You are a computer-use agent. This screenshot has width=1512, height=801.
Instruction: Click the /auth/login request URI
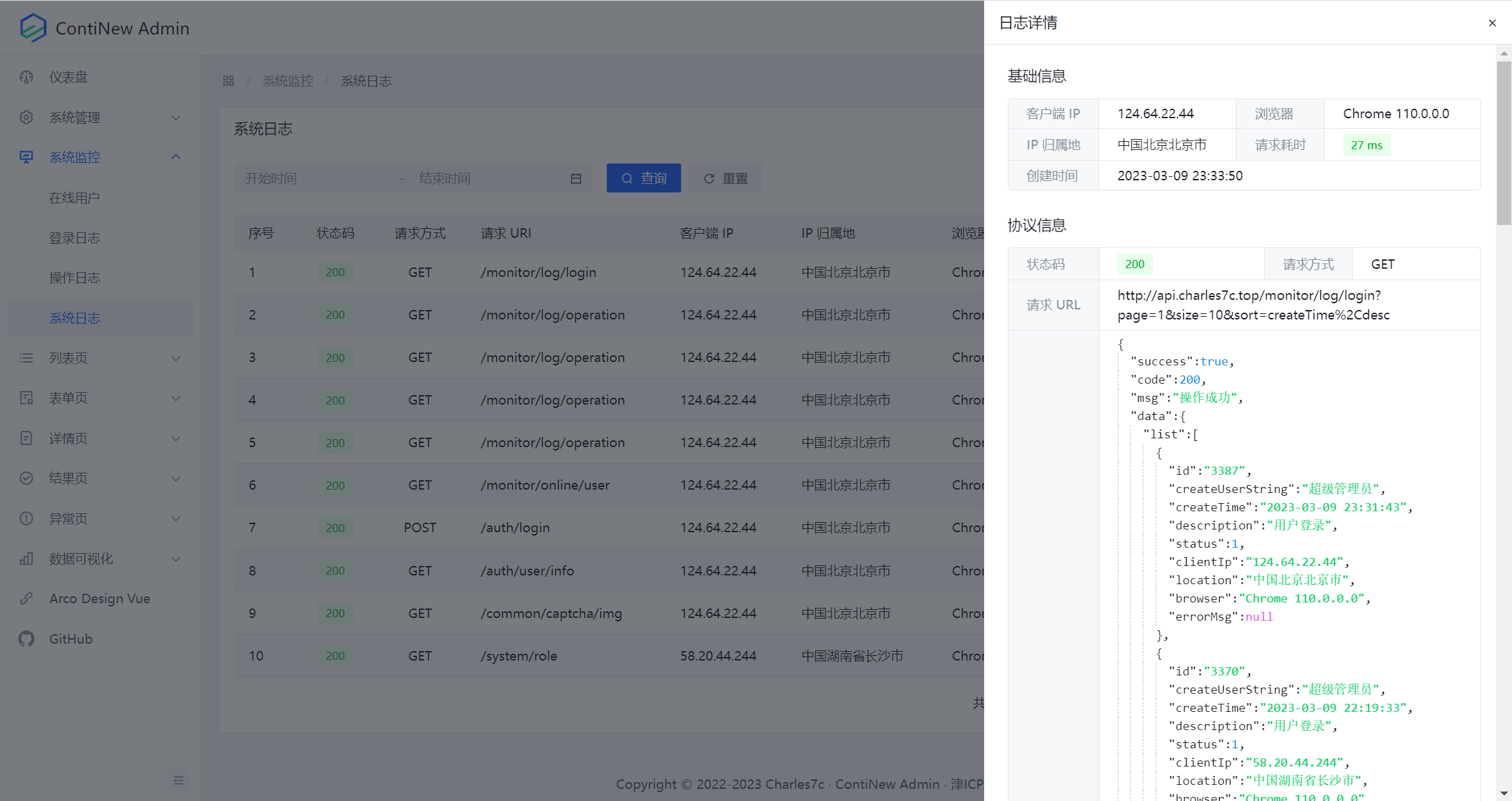[515, 527]
